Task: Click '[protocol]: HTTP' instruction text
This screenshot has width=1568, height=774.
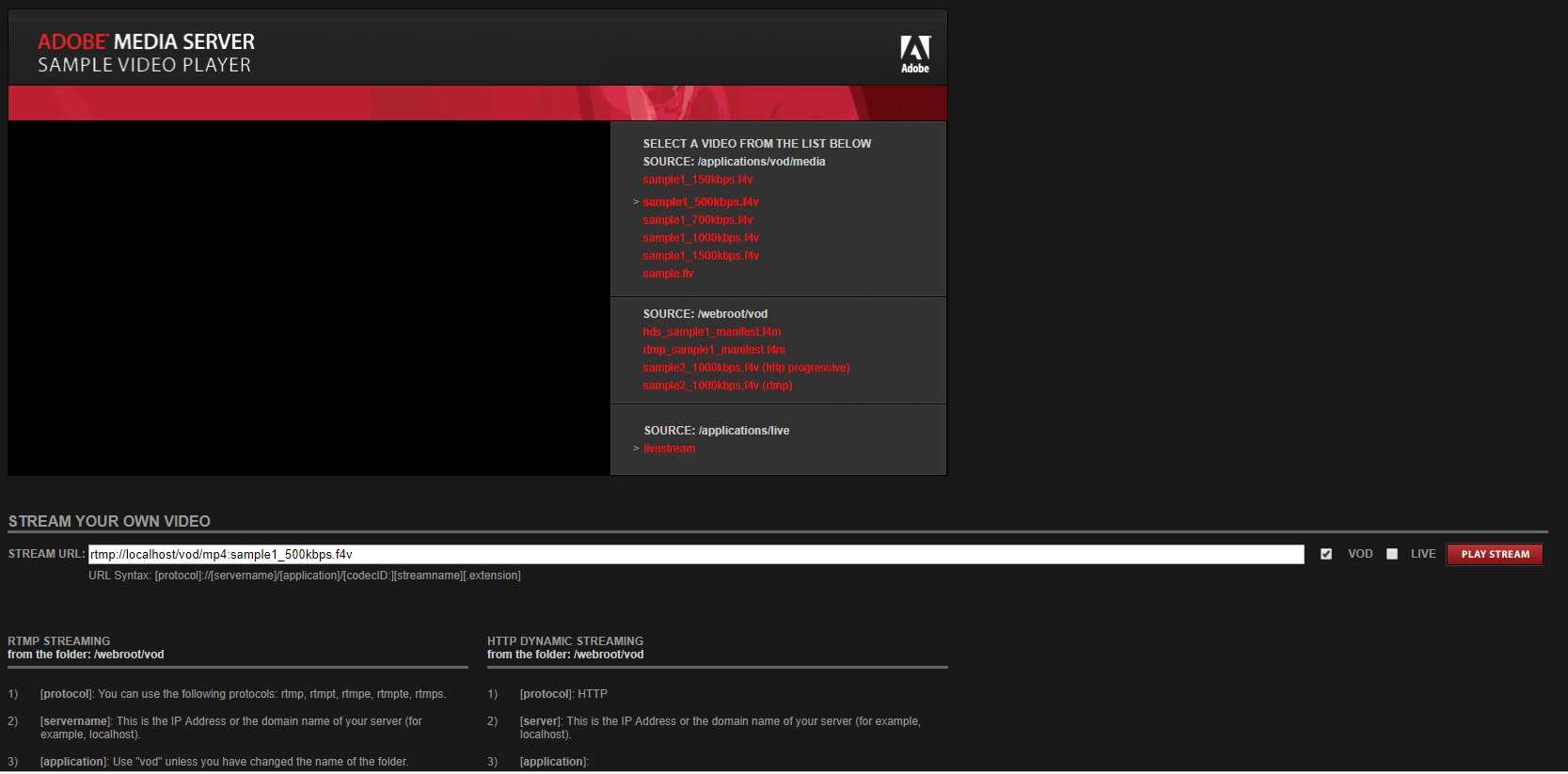Action: 563,694
